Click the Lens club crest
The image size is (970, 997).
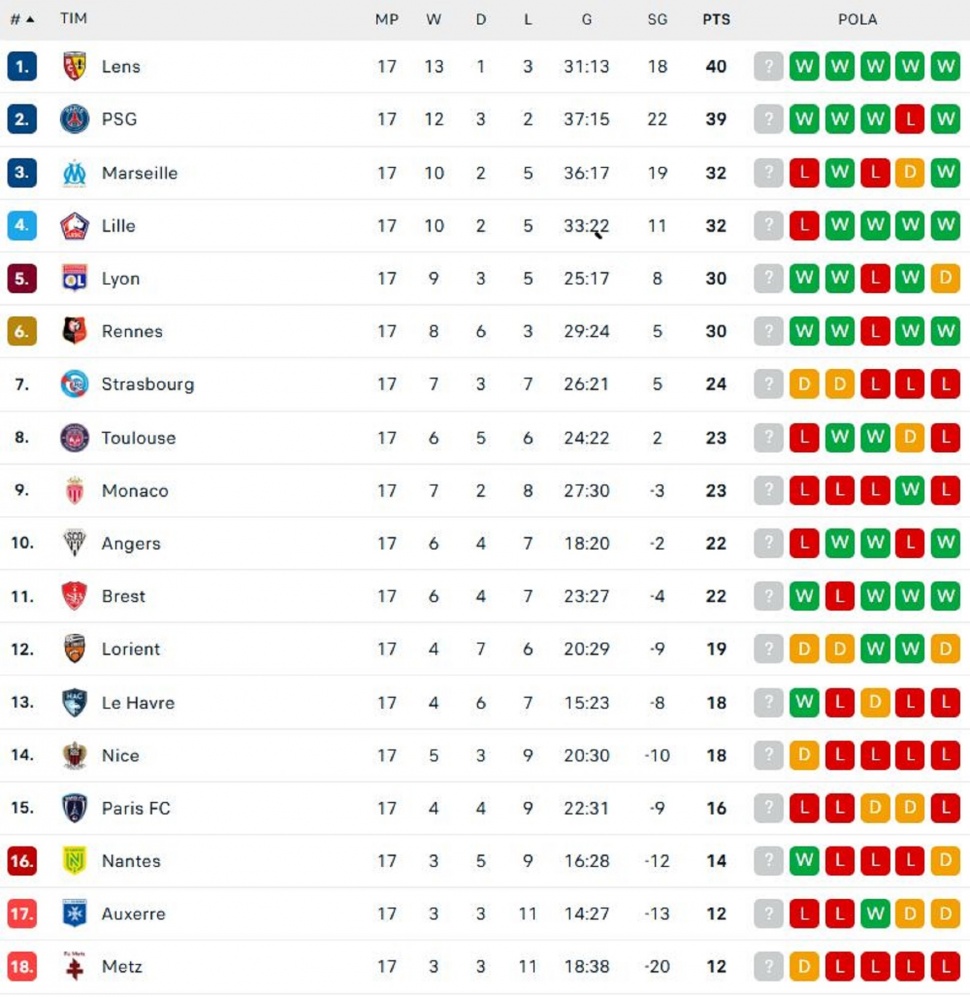pyautogui.click(x=72, y=66)
